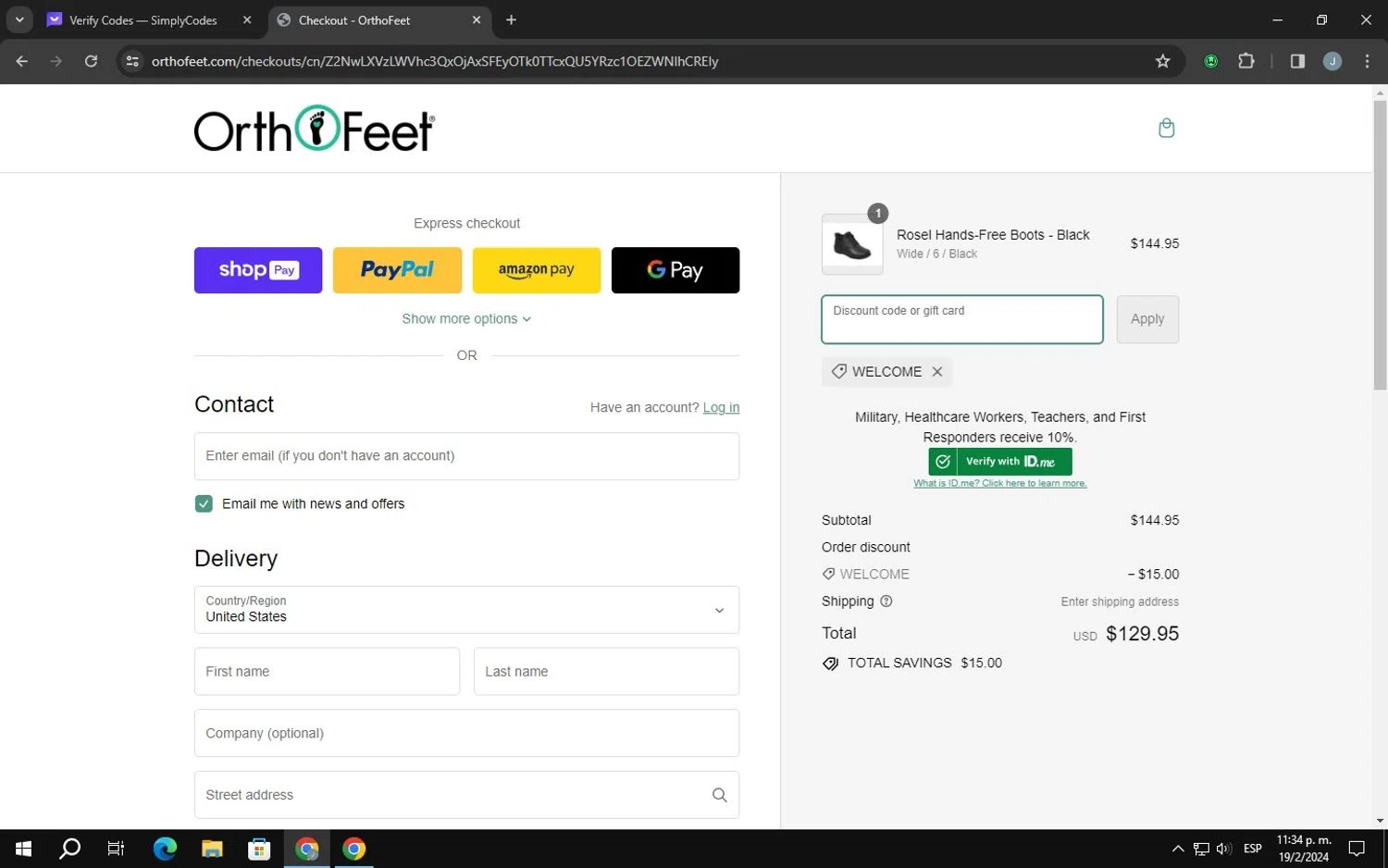Remove the WELCOME discount code tag

click(x=937, y=371)
